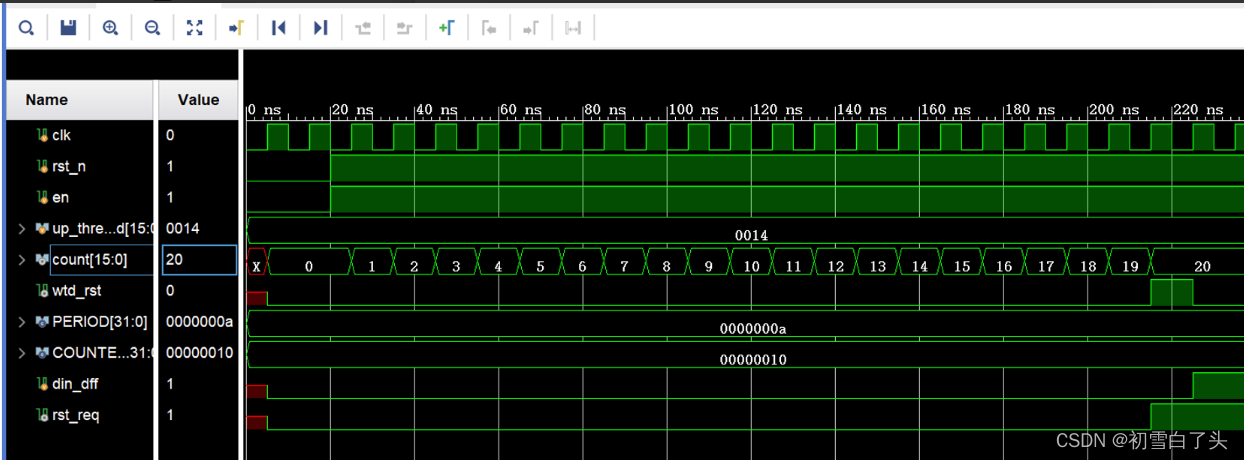Expand the PERIOD[31:0] bus signal

pos(22,322)
